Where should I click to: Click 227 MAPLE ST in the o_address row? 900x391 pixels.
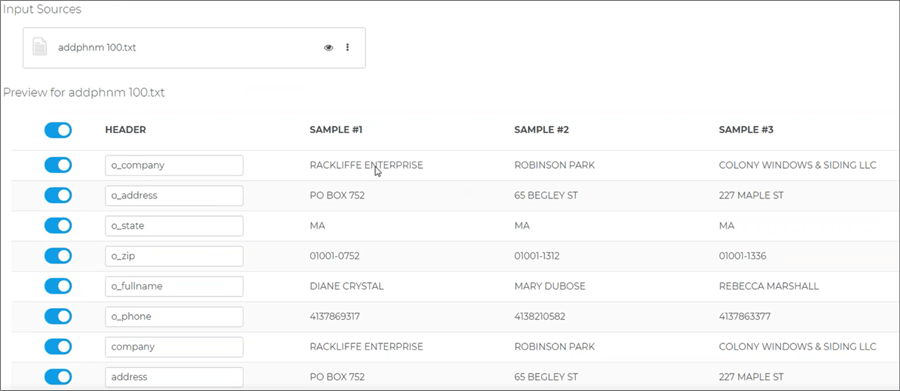[751, 195]
